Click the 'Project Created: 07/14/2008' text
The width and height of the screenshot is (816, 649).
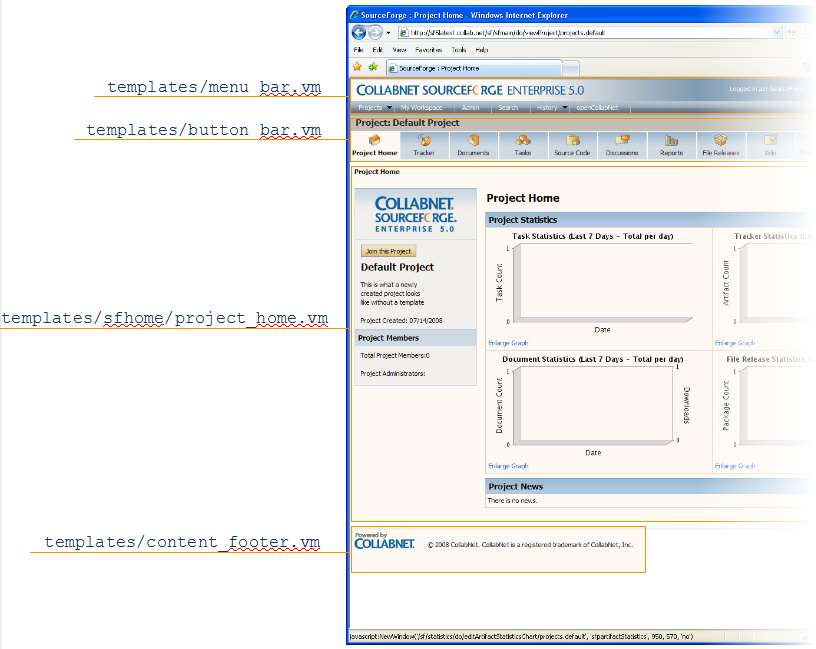pyautogui.click(x=401, y=321)
